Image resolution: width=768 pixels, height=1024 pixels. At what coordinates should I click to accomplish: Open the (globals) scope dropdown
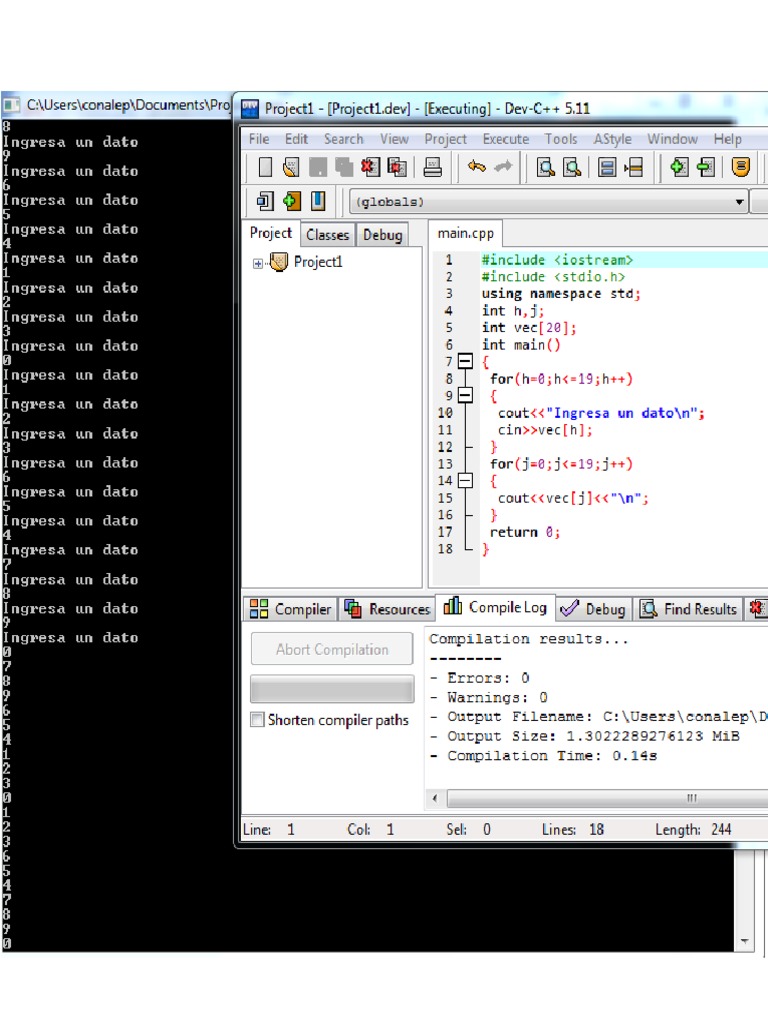coord(740,202)
